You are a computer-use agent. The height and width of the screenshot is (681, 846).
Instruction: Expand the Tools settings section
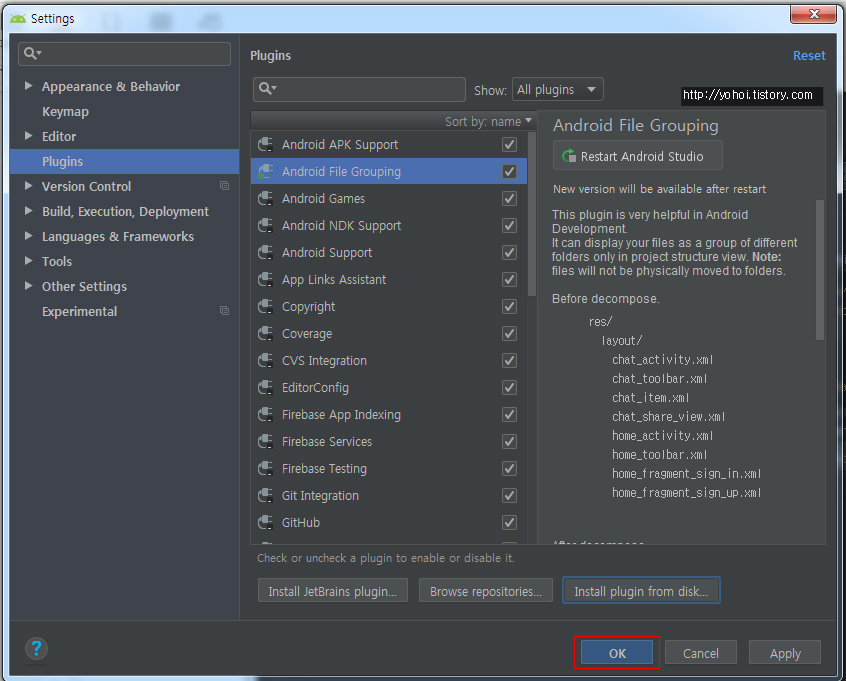tap(29, 261)
